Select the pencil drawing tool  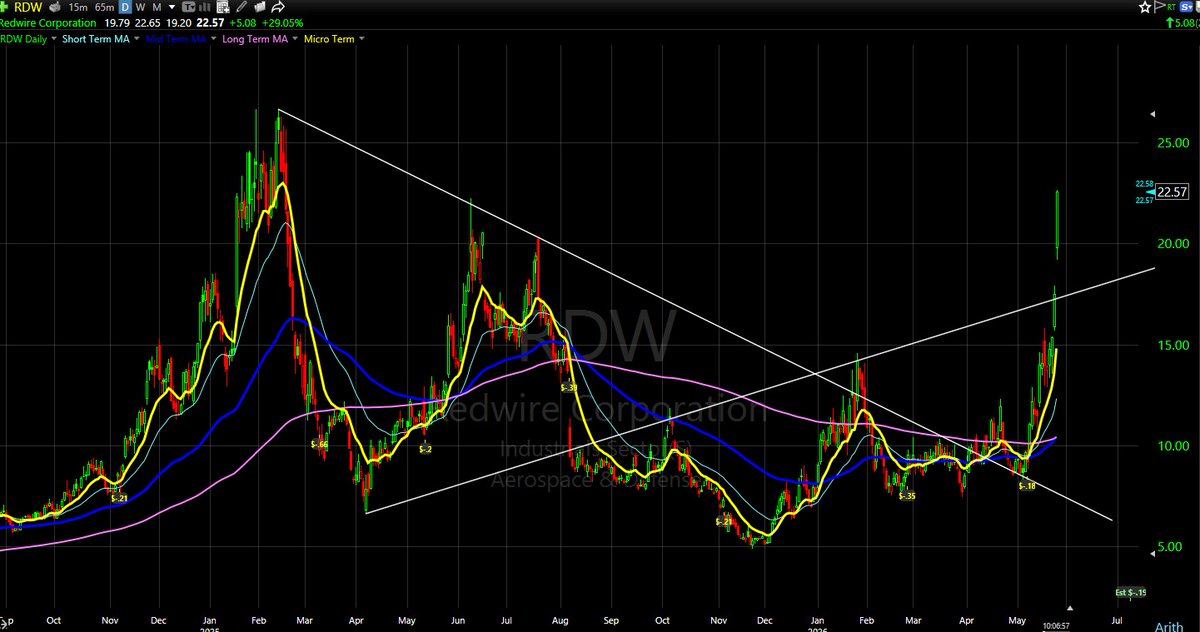point(242,7)
